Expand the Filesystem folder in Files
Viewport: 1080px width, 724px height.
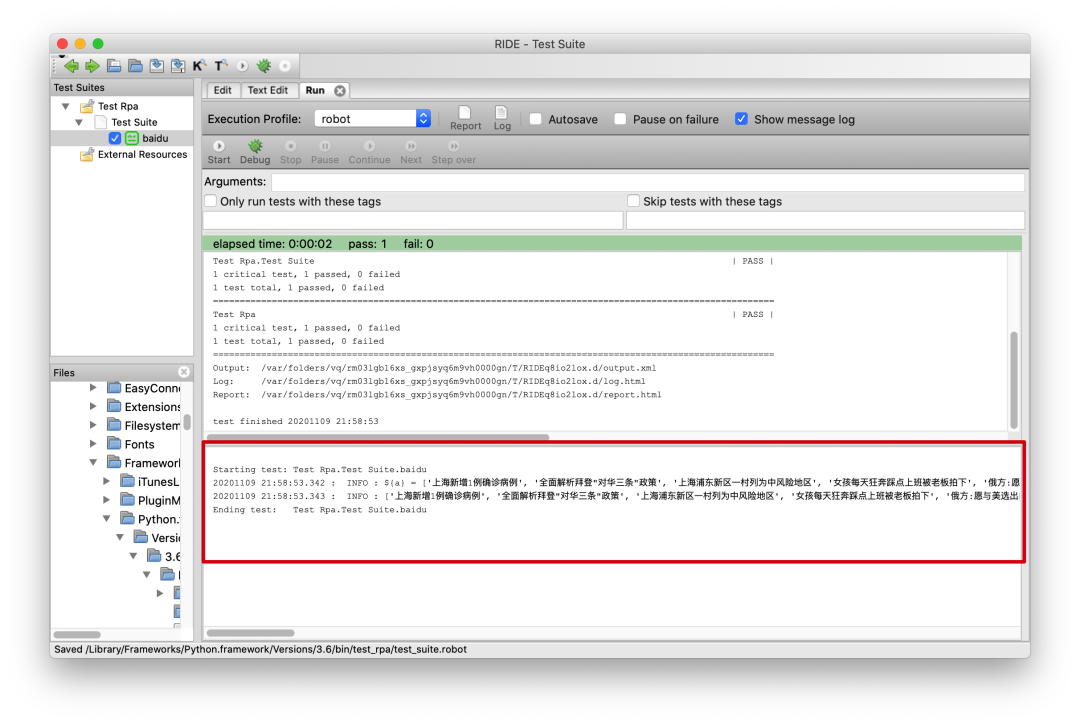pos(93,425)
